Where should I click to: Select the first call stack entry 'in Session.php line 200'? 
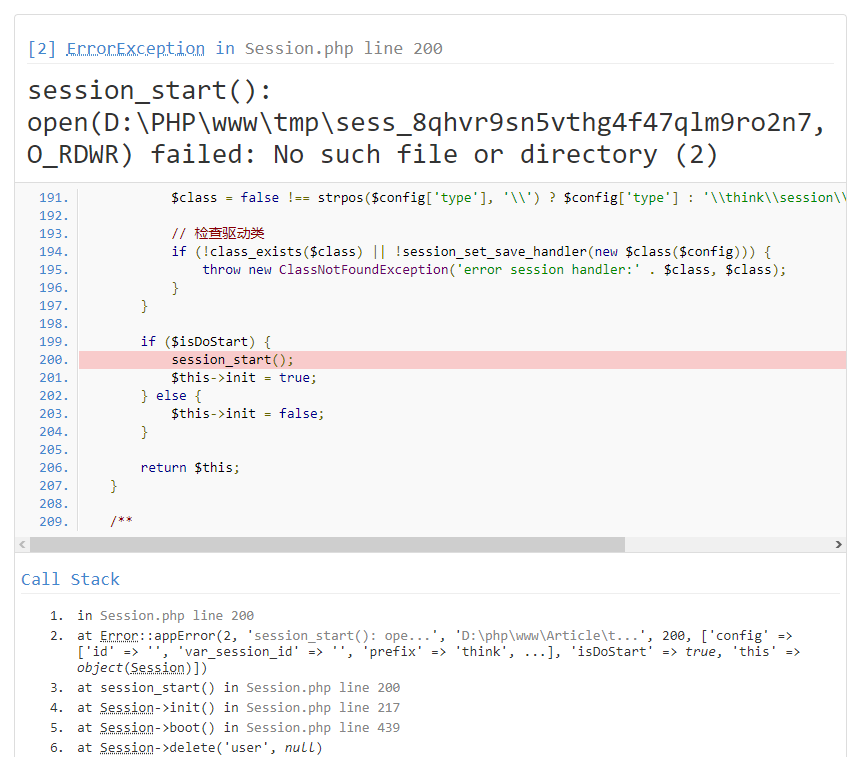tap(165, 616)
